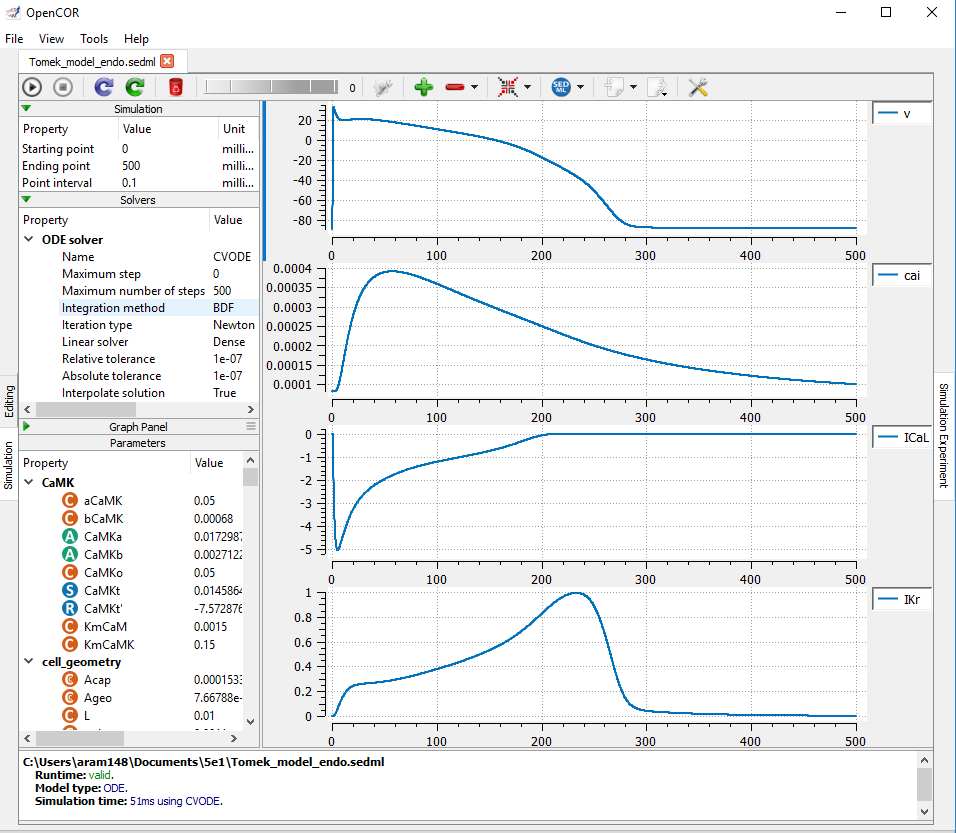Collapse the CaMK parameter group

pos(28,482)
